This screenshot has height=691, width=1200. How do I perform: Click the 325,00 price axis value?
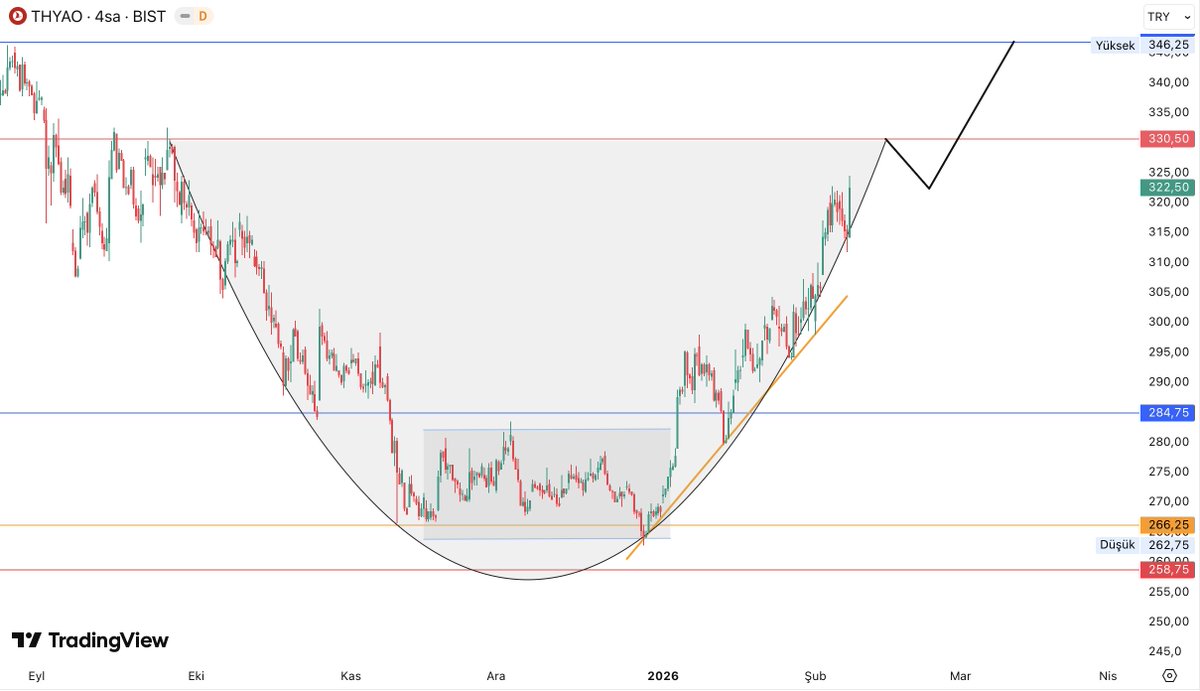pos(1168,172)
